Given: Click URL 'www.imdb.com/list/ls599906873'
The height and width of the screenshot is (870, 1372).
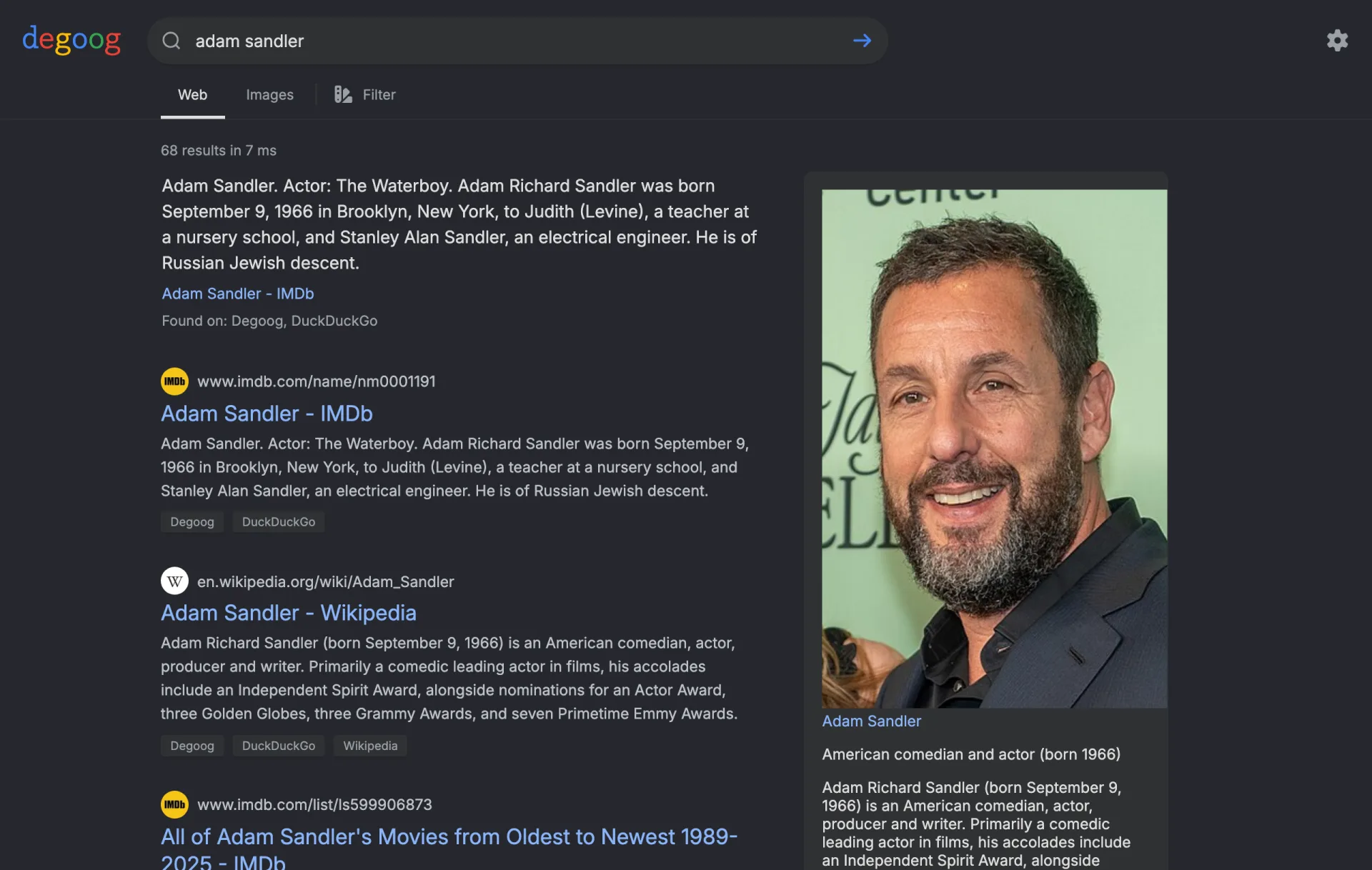Looking at the screenshot, I should coord(314,804).
